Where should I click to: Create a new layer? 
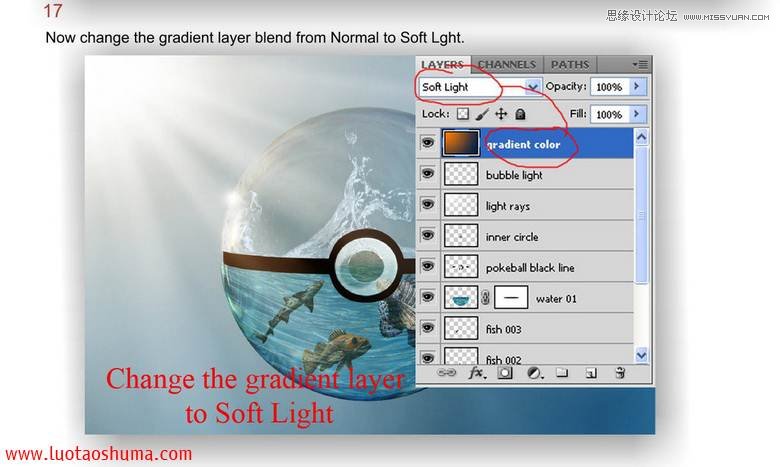coord(591,373)
